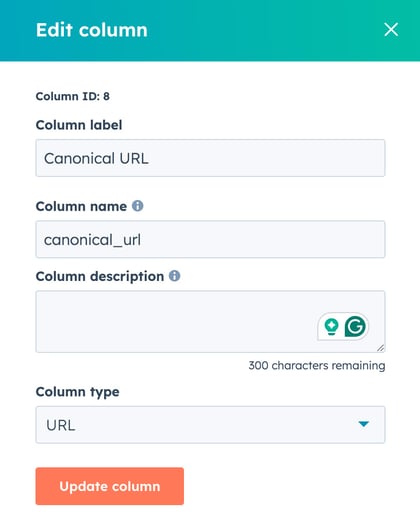Click the 300 characters remaining counter
The height and width of the screenshot is (525, 420).
click(317, 365)
